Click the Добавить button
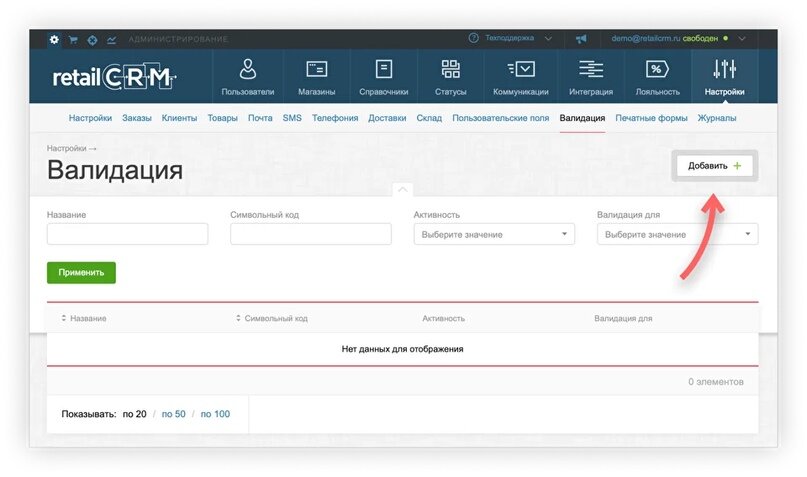Screen dimensions: 807x477 tap(714, 166)
